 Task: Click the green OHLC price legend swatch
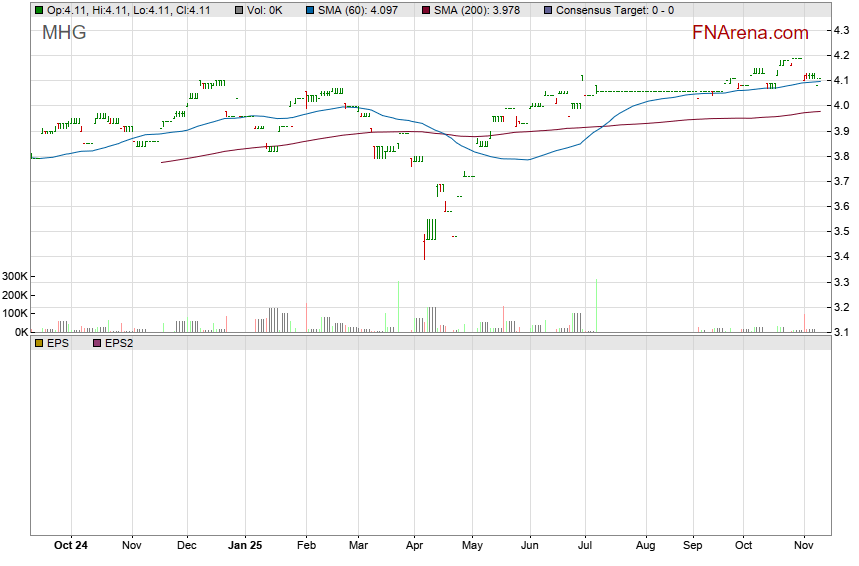(x=39, y=10)
